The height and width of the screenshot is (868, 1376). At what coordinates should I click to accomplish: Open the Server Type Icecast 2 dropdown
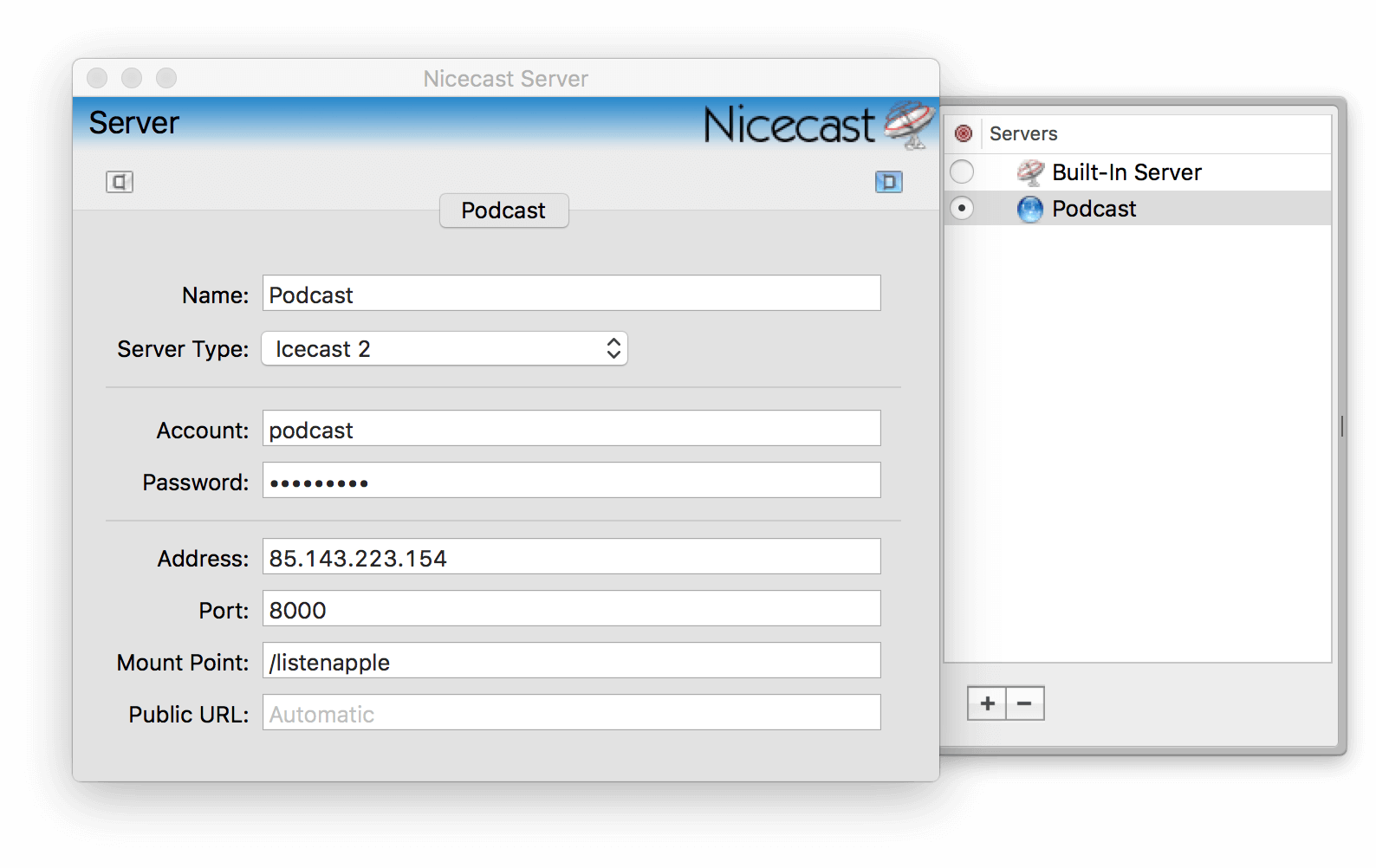click(445, 348)
